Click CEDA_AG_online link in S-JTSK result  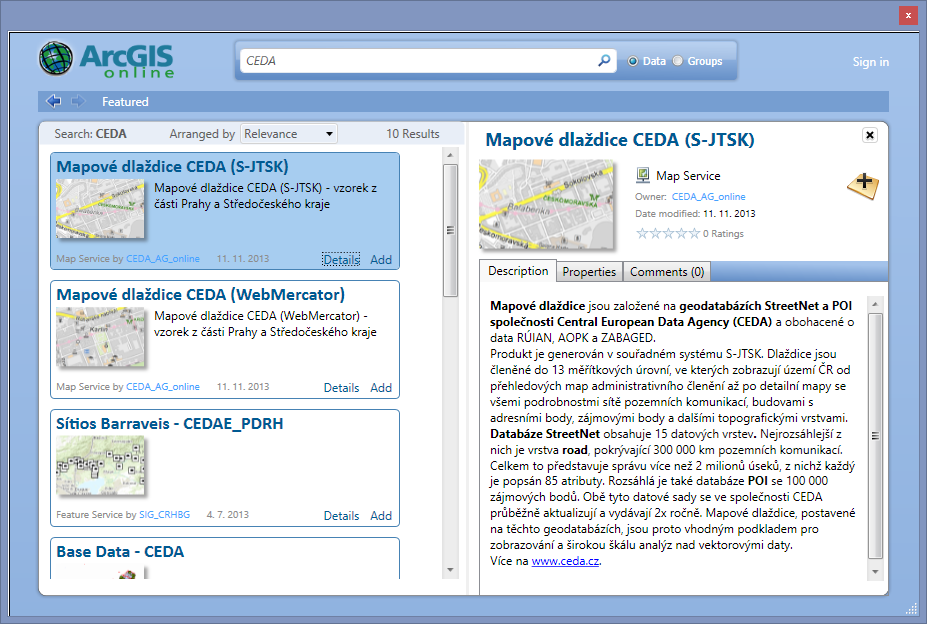click(x=163, y=258)
